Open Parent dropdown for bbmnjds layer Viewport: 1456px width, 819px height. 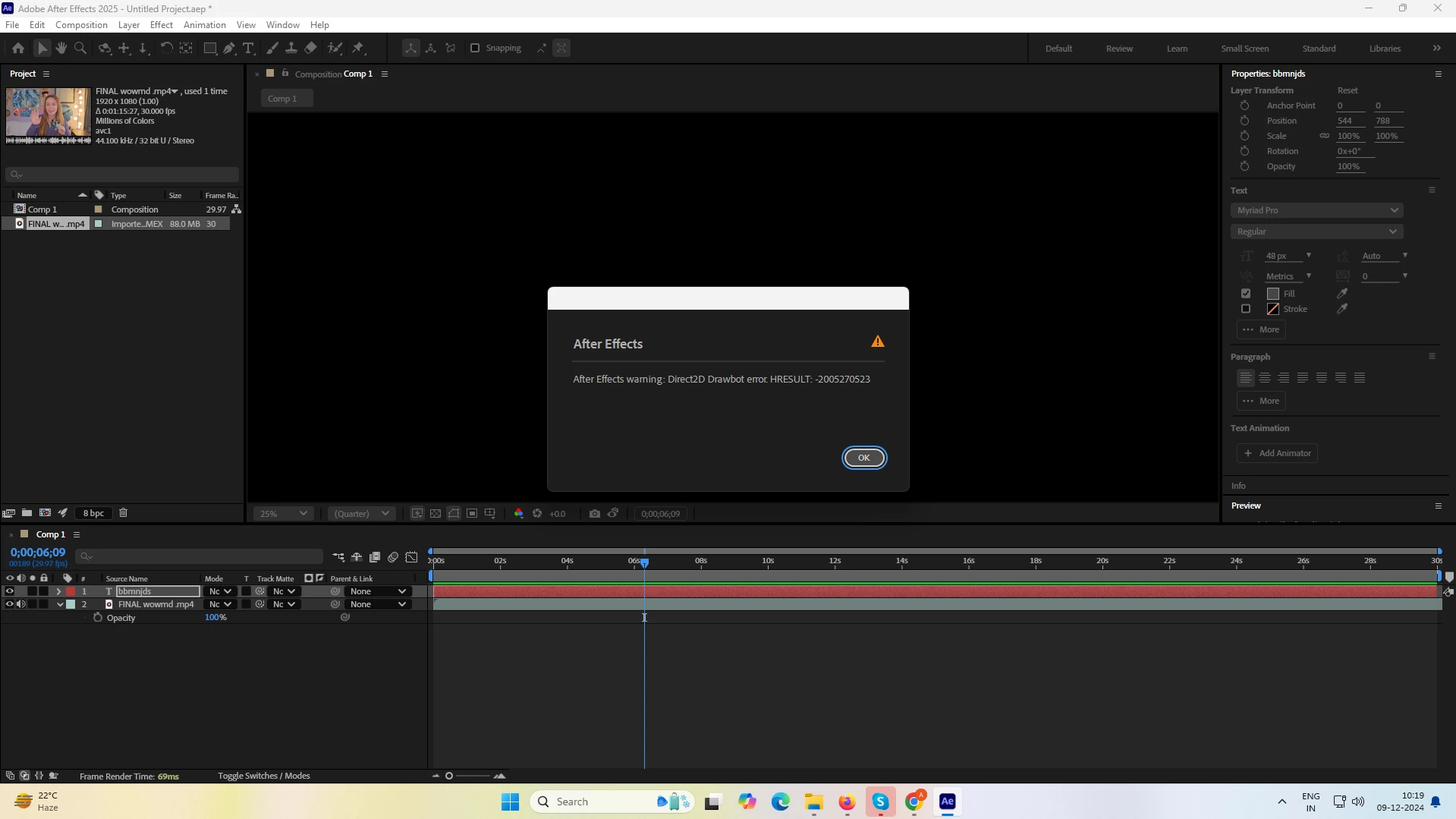coord(377,591)
